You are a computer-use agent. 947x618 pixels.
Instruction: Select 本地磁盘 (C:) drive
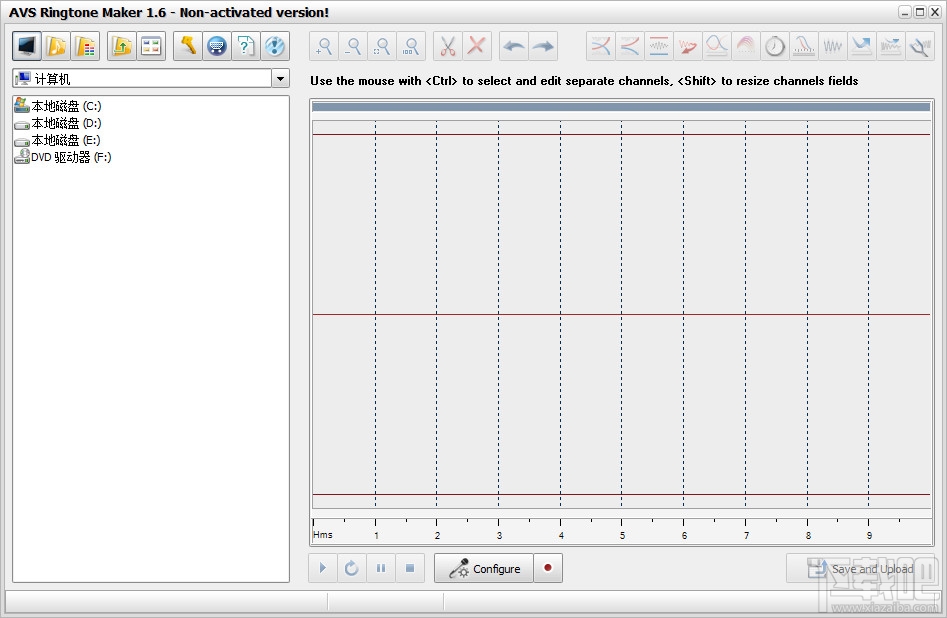click(x=58, y=106)
